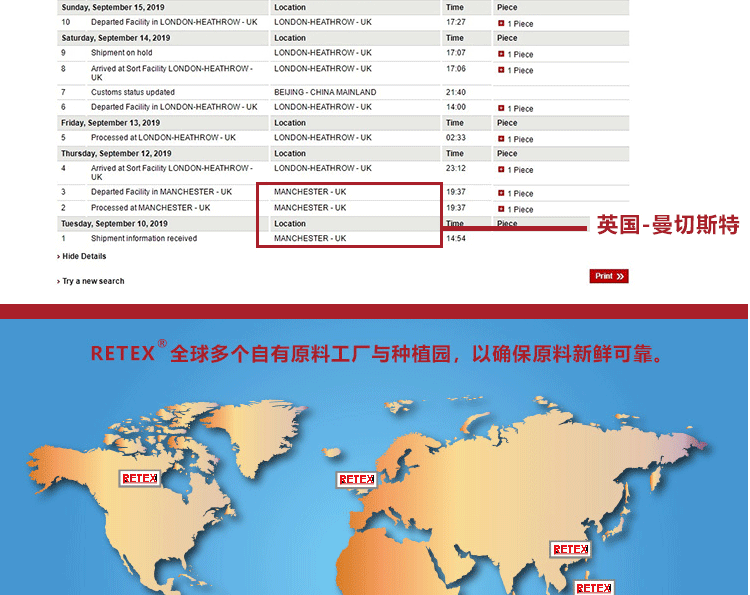This screenshot has height=595, width=750.
Task: Click the piece icon for Shipment on hold
Action: click(x=501, y=54)
